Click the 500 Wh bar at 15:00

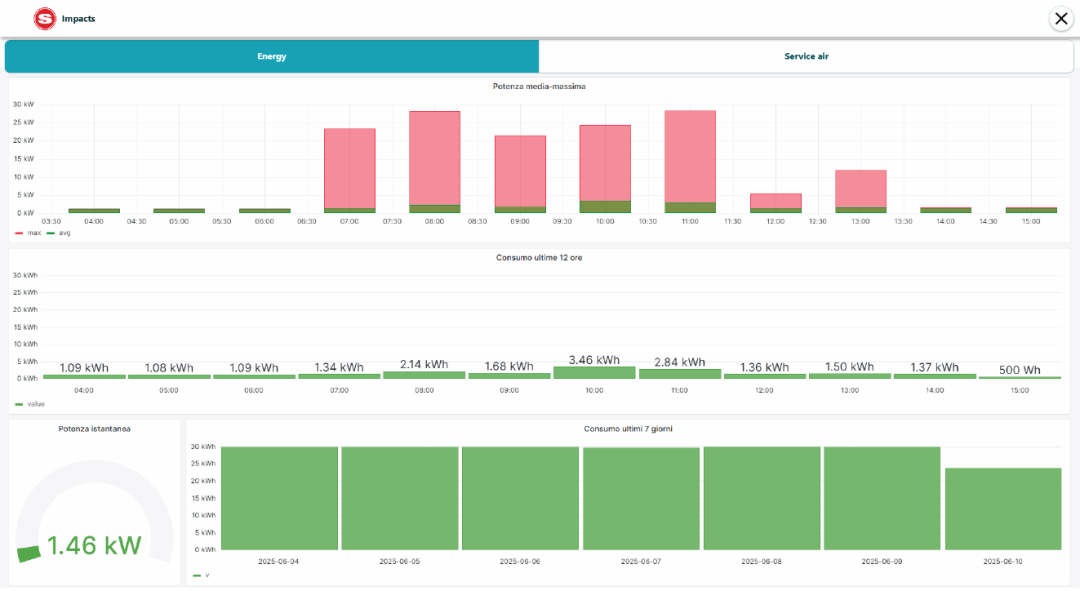pyautogui.click(x=1020, y=377)
